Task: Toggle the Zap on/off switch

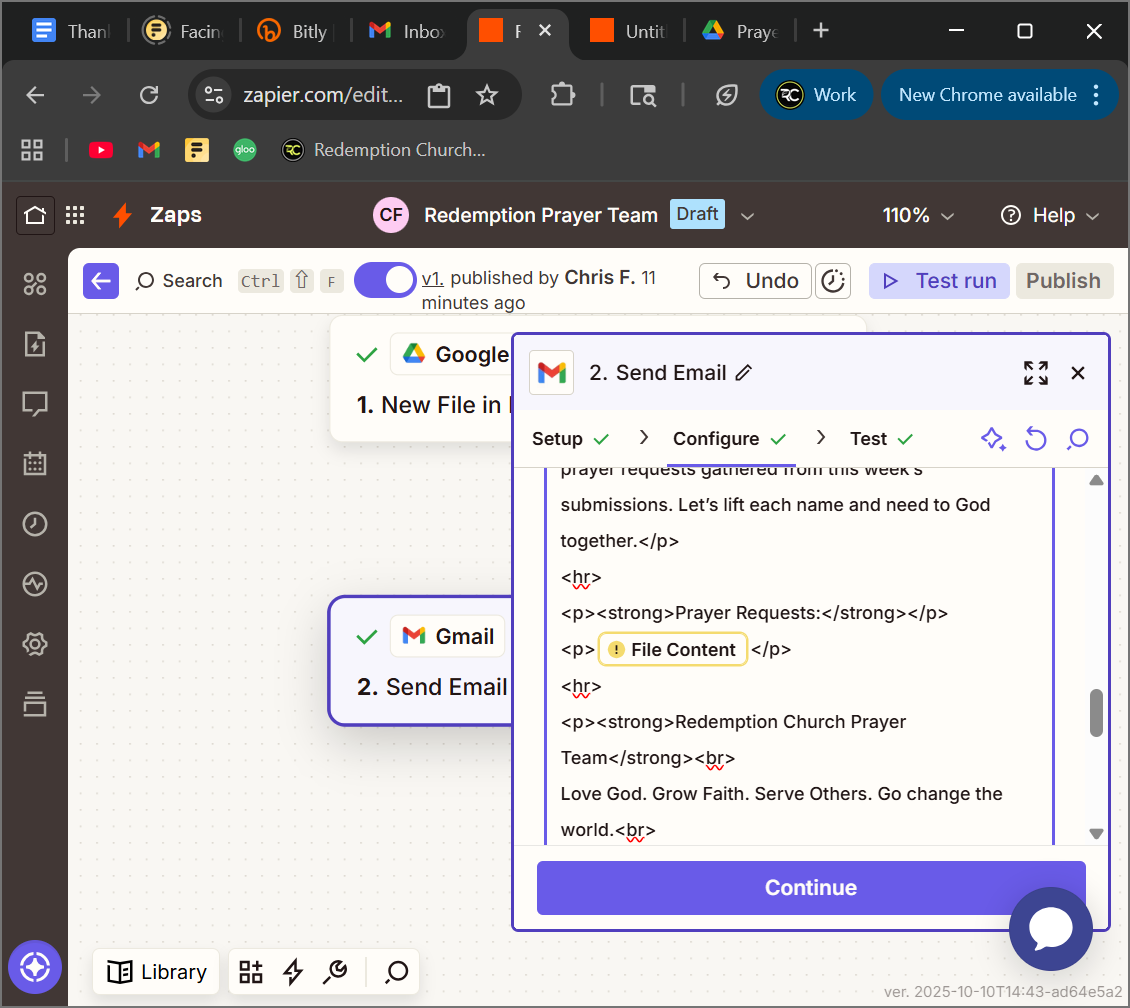Action: point(385,281)
